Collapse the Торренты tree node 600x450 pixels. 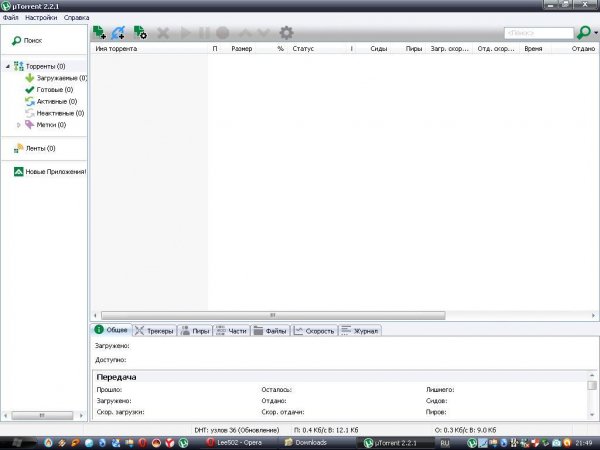pos(8,67)
